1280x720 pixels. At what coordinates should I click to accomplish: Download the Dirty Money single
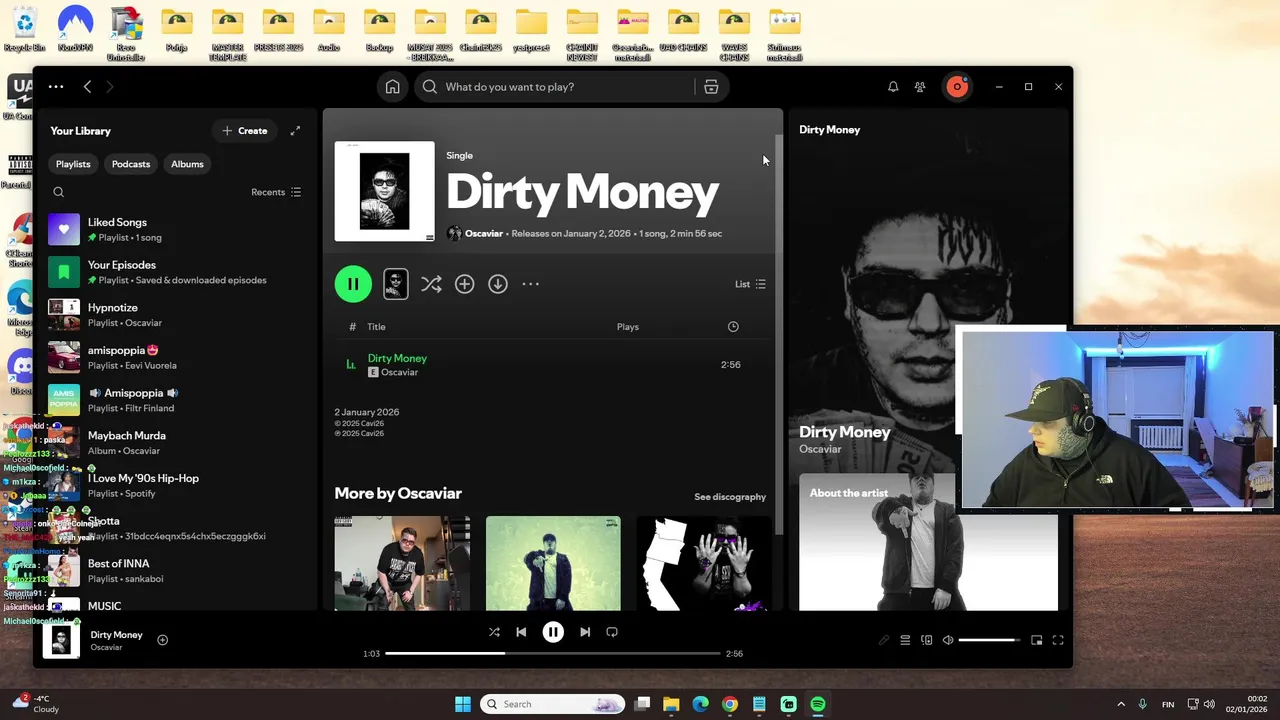pos(498,284)
